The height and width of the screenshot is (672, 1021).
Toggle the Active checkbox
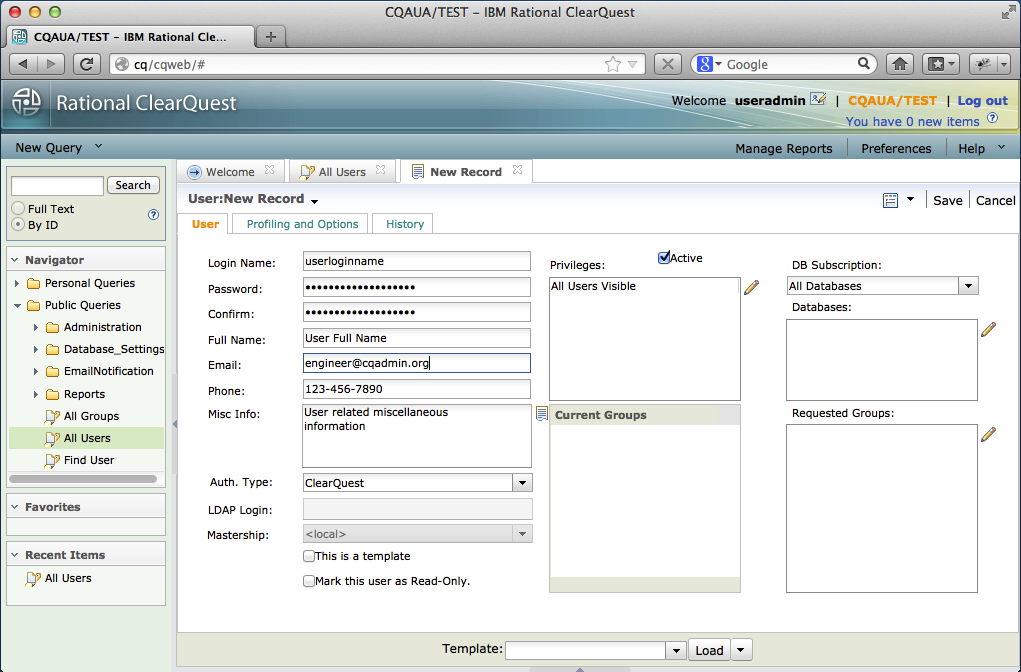tap(664, 258)
